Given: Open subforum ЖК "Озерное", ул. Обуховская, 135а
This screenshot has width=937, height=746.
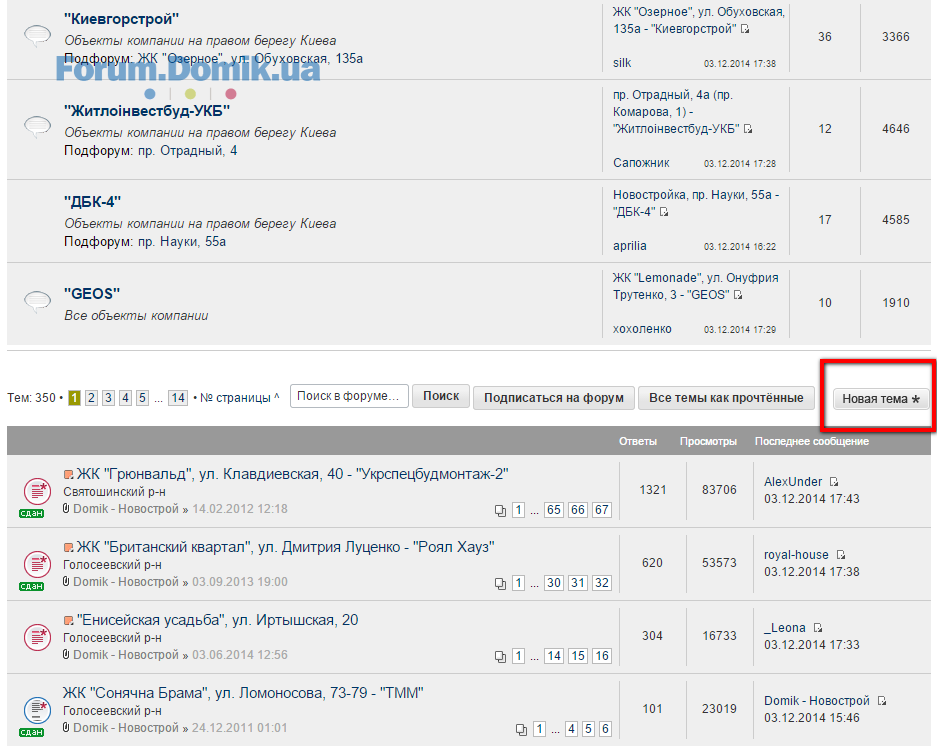Looking at the screenshot, I should tap(250, 59).
